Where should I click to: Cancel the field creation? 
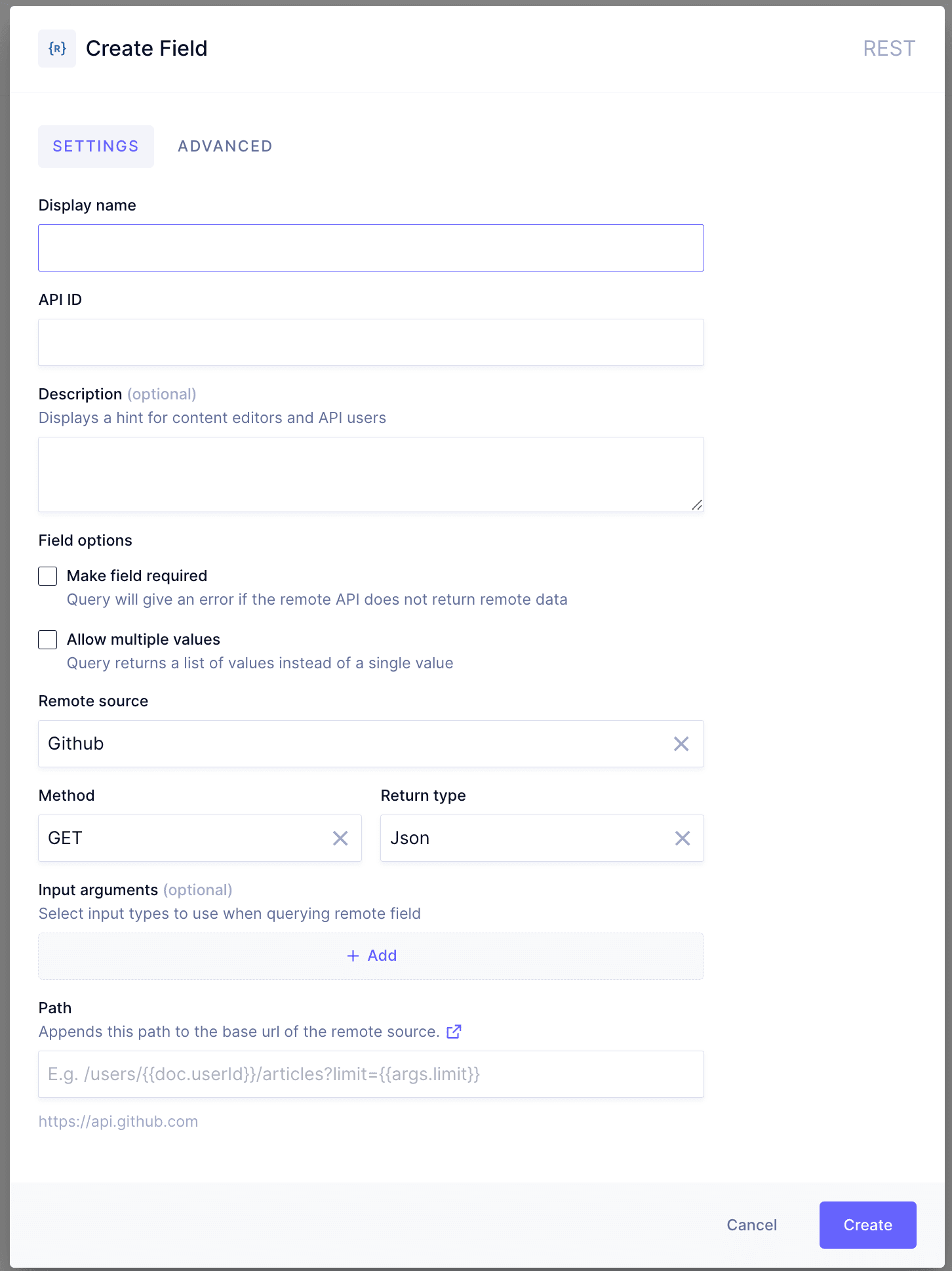click(751, 1224)
